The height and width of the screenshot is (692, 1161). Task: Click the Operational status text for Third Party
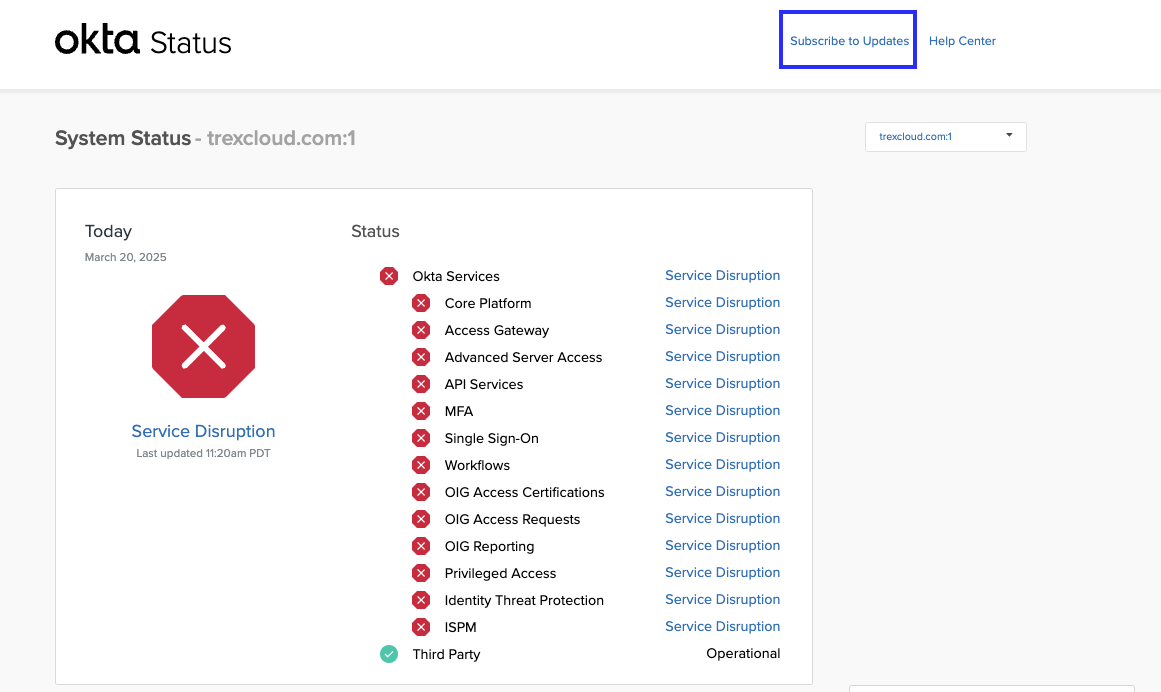click(x=743, y=654)
